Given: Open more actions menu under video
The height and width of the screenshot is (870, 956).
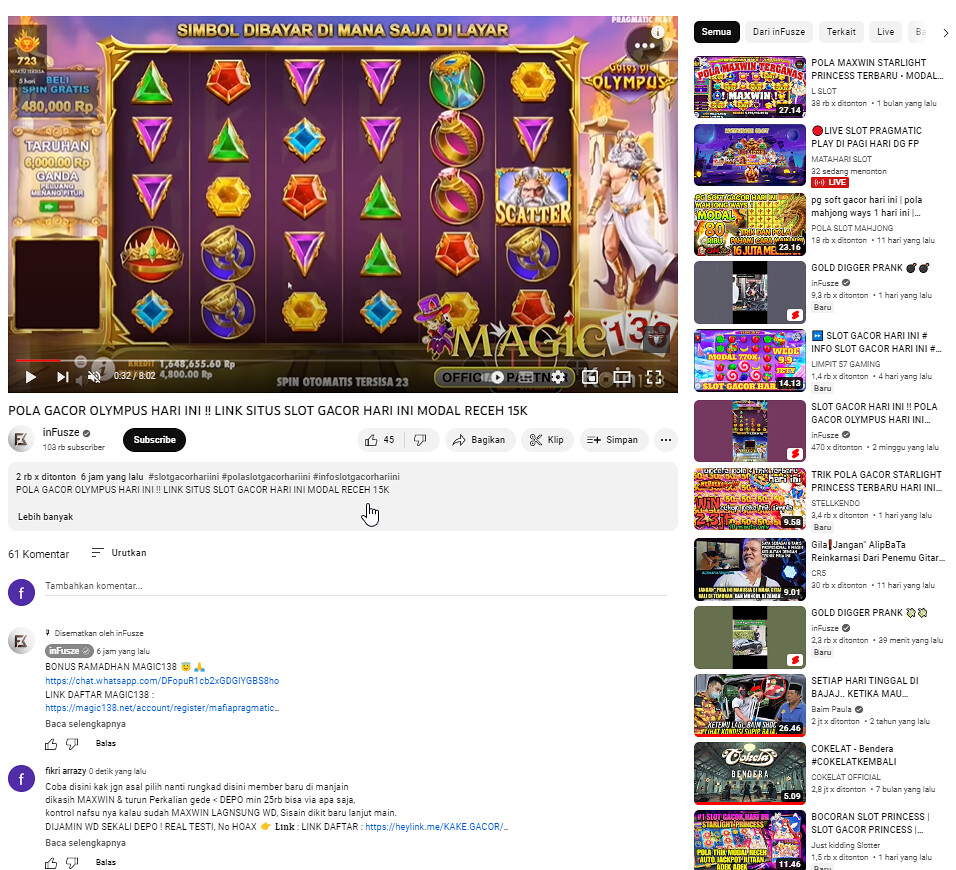Looking at the screenshot, I should 666,440.
